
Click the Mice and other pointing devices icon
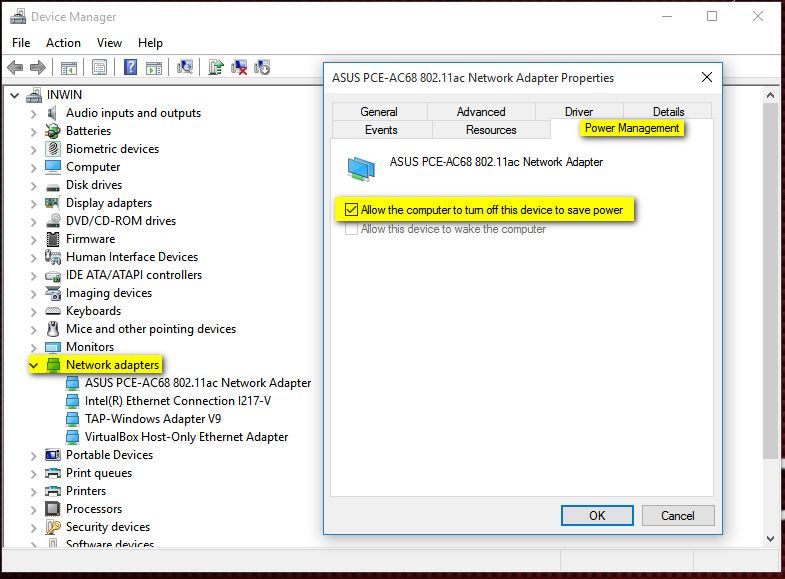tap(53, 329)
